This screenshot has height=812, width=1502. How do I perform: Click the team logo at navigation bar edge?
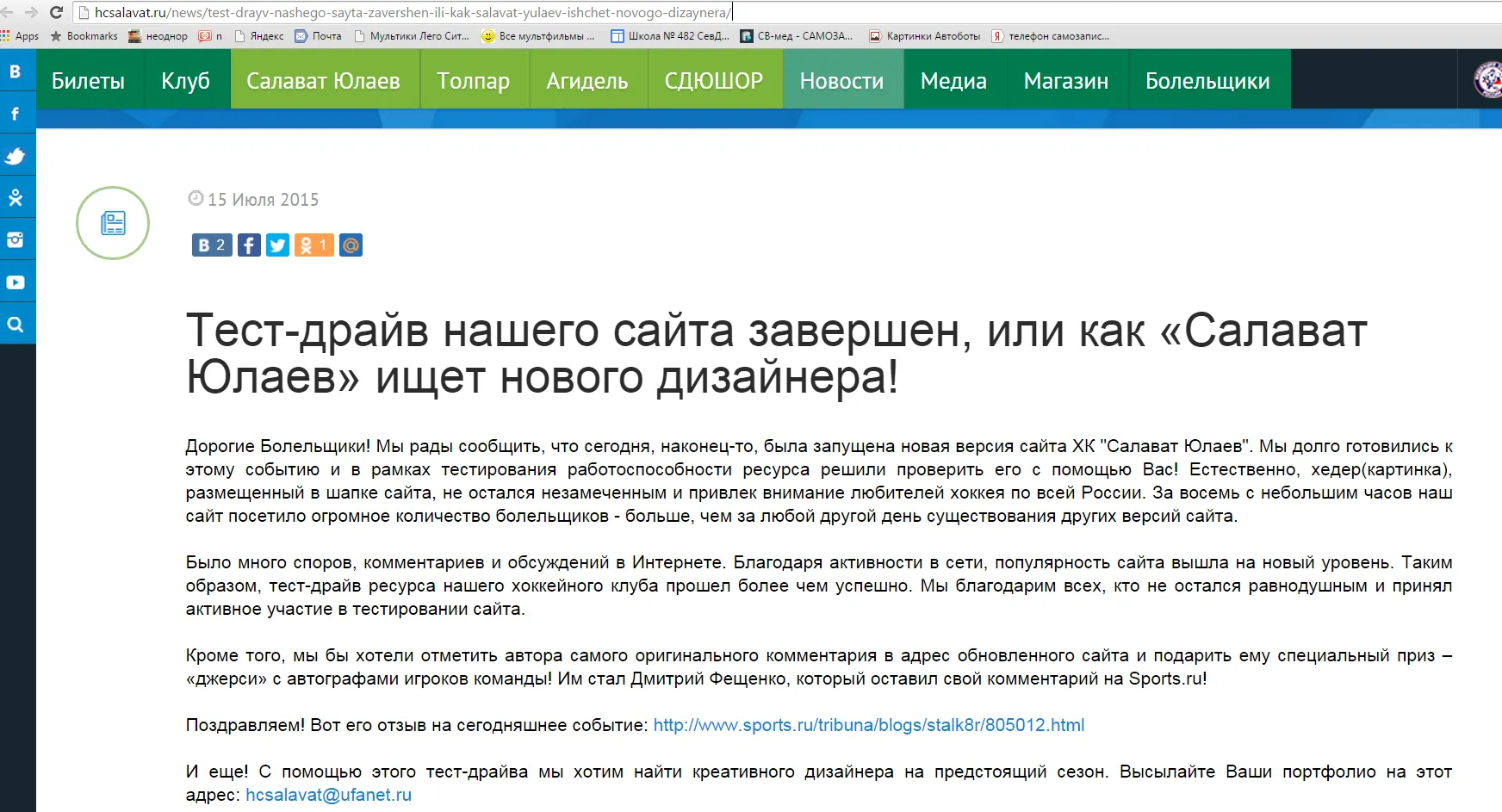point(1487,80)
